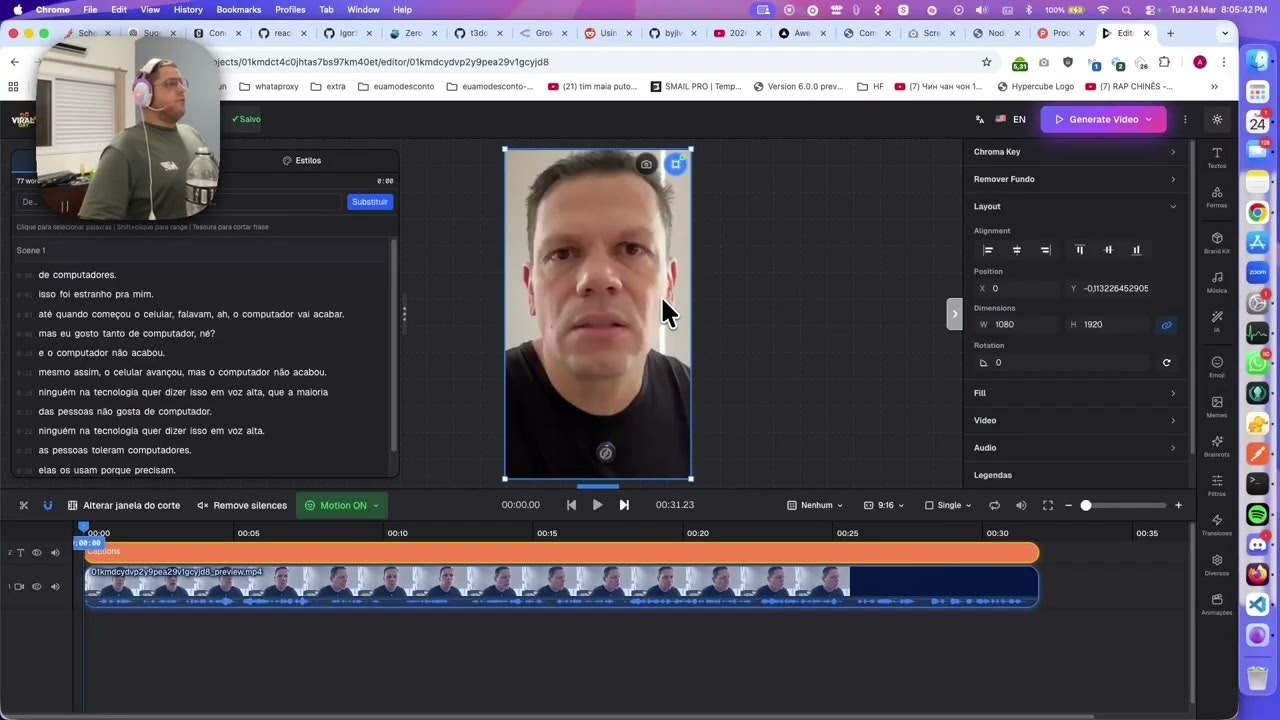
Task: Open the Memes panel
Action: (1217, 407)
